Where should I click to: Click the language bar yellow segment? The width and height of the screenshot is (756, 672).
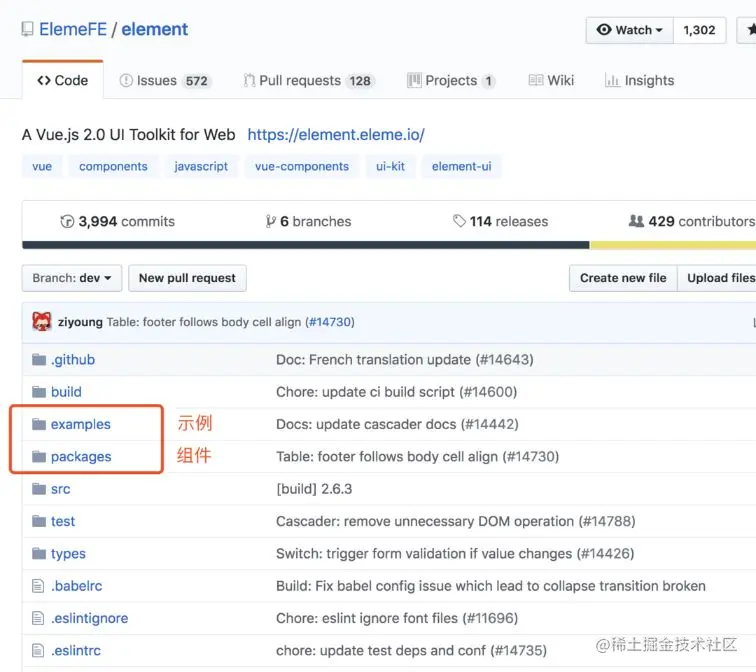click(673, 245)
